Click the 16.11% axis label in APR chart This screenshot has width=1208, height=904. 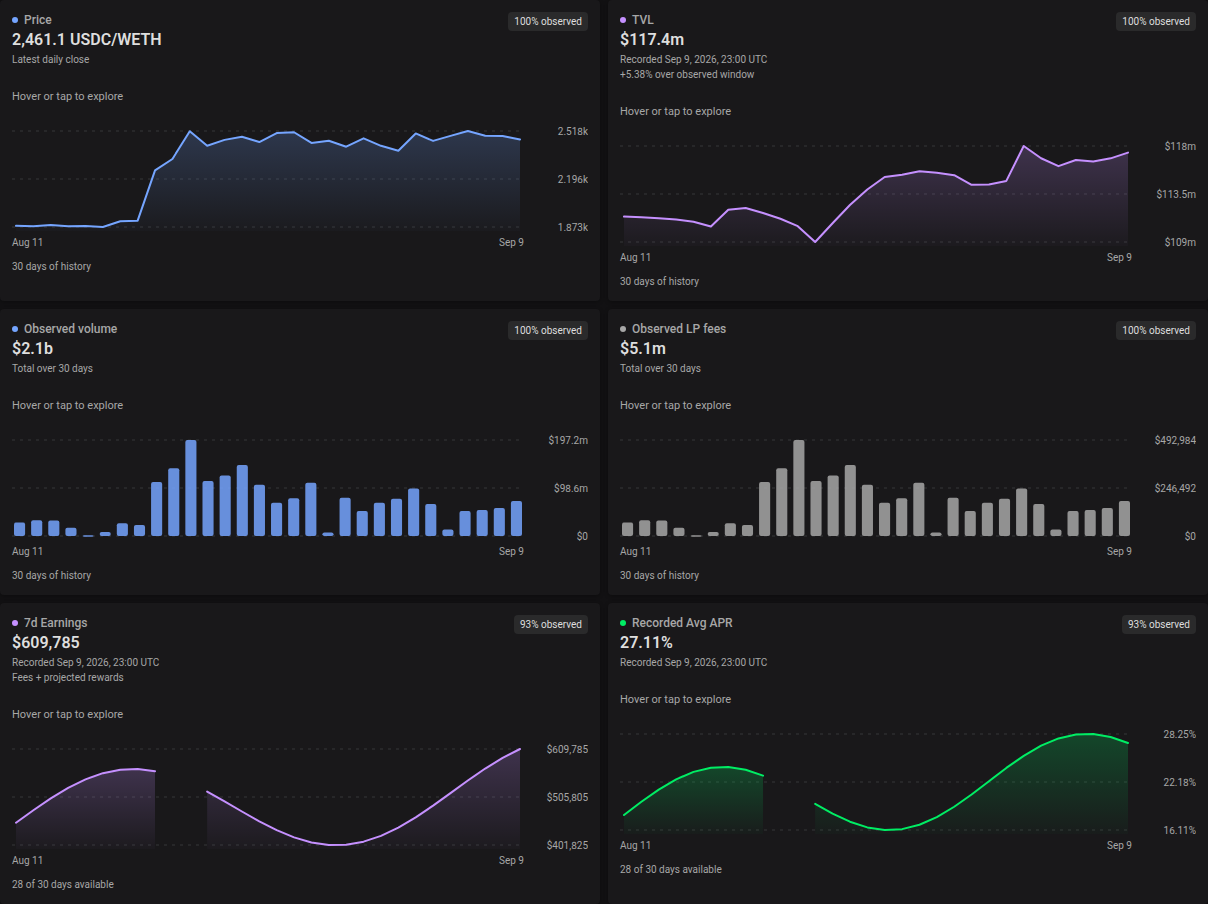pyautogui.click(x=1179, y=831)
